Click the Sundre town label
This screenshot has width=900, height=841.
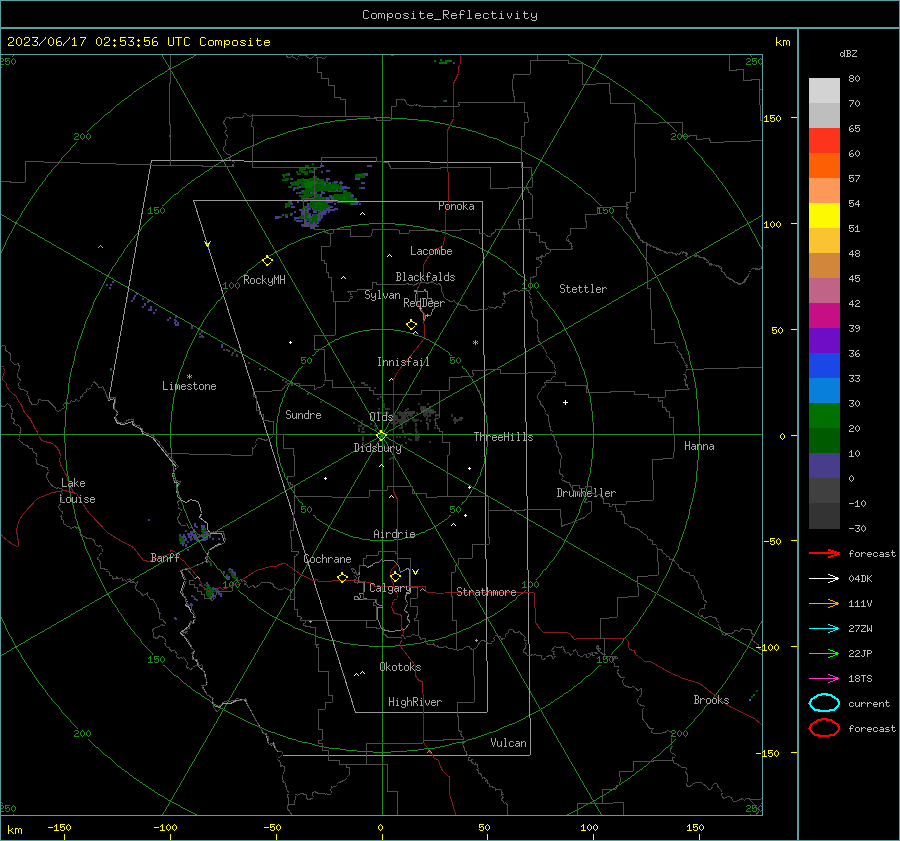303,414
